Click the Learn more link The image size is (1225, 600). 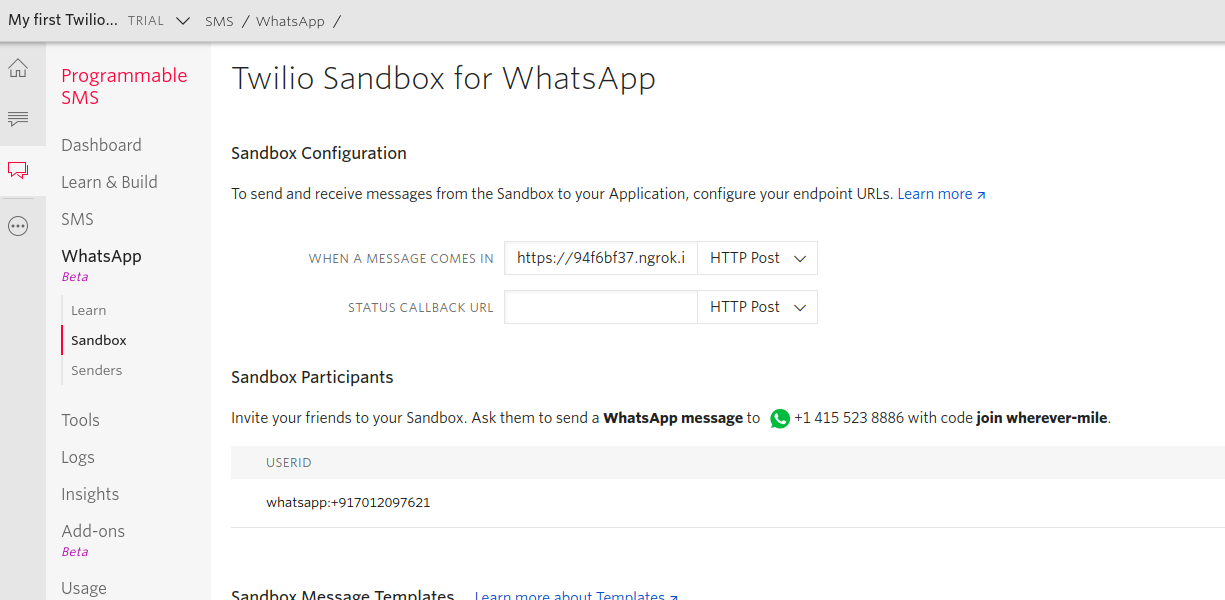pos(941,194)
